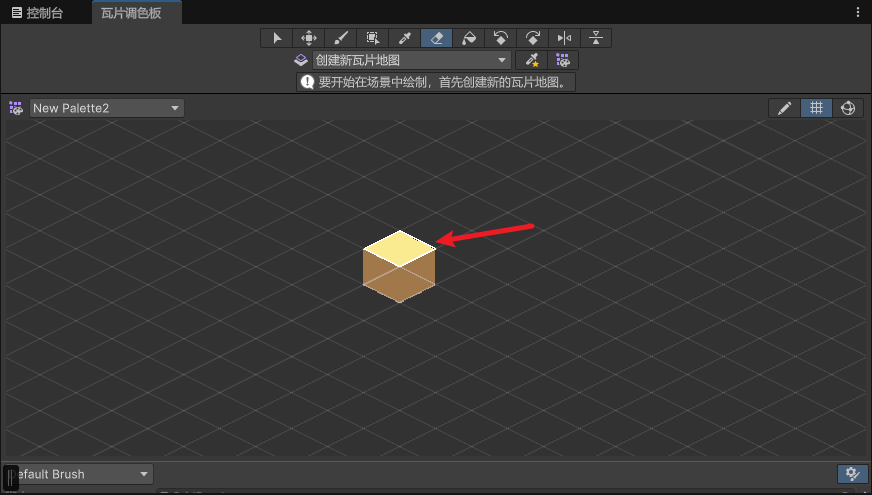
Task: Switch to the 控制台 tab
Action: pyautogui.click(x=37, y=13)
